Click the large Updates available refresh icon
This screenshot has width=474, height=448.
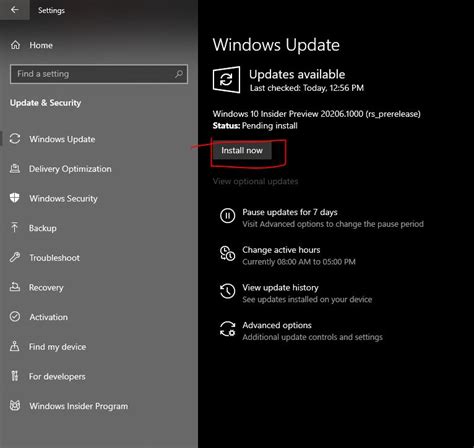pos(226,80)
